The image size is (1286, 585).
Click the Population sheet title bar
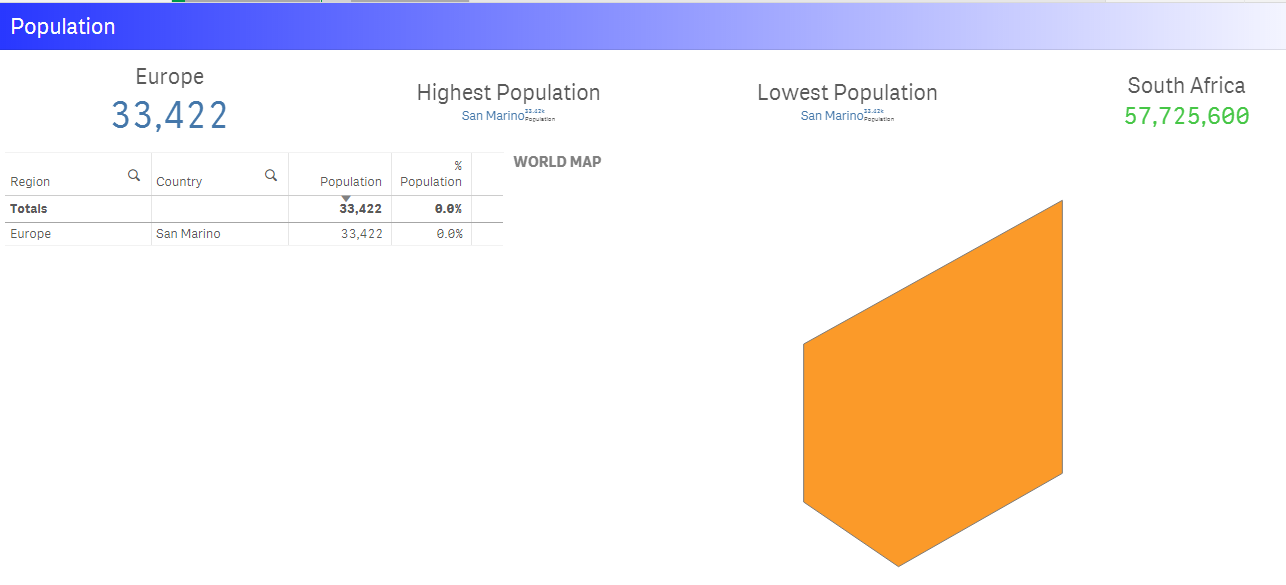click(x=63, y=27)
